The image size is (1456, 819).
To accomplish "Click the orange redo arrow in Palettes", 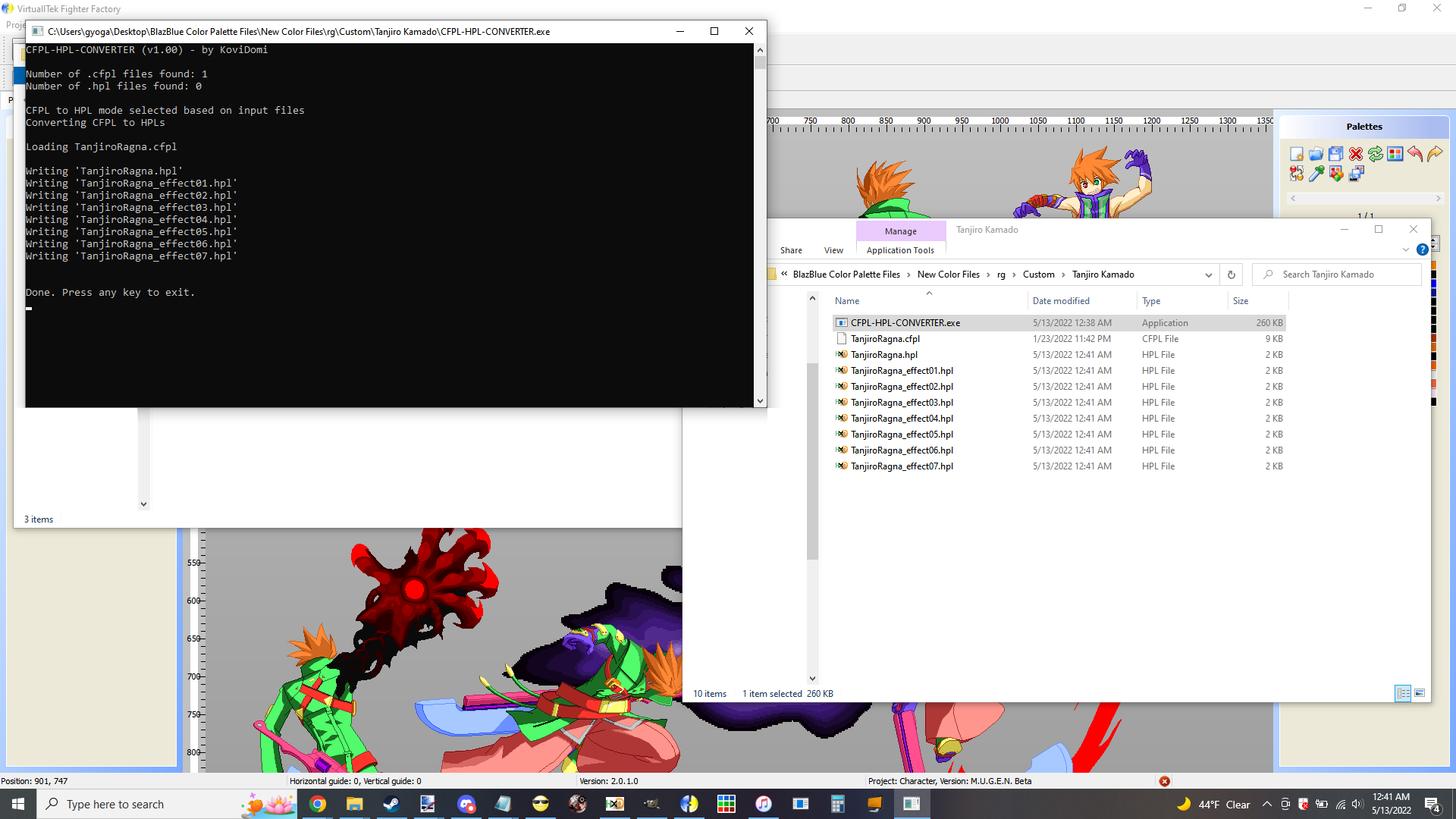I will click(x=1435, y=154).
